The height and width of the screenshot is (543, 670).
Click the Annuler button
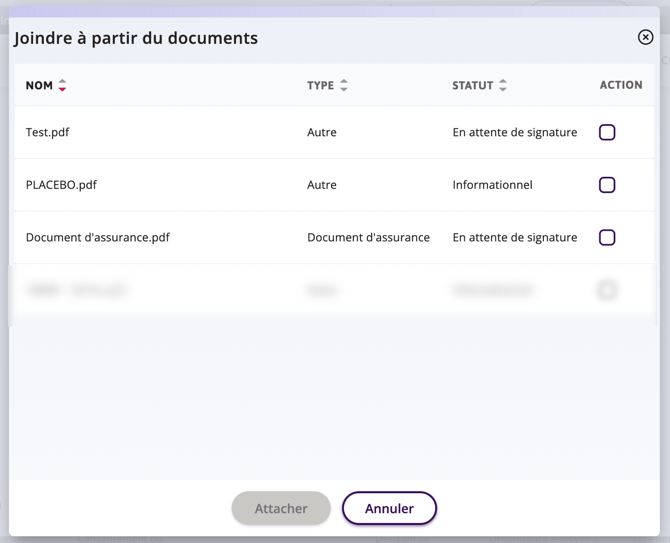pyautogui.click(x=389, y=508)
